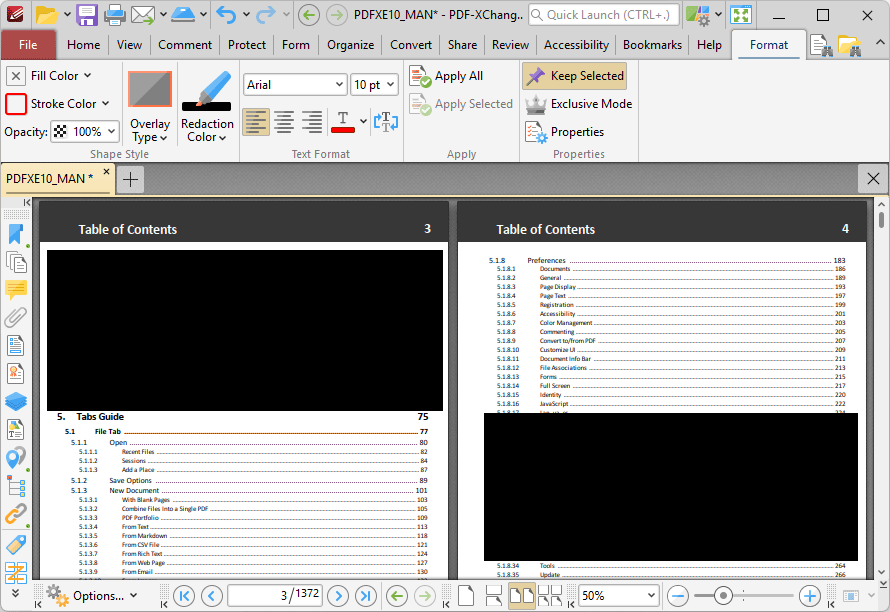The height and width of the screenshot is (612, 890).
Task: Open the Bookmarks pane from sidebar
Action: click(x=16, y=233)
